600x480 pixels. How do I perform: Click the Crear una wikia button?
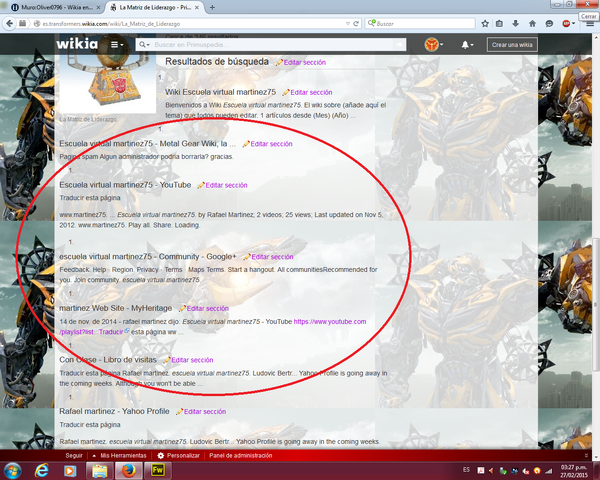click(512, 45)
